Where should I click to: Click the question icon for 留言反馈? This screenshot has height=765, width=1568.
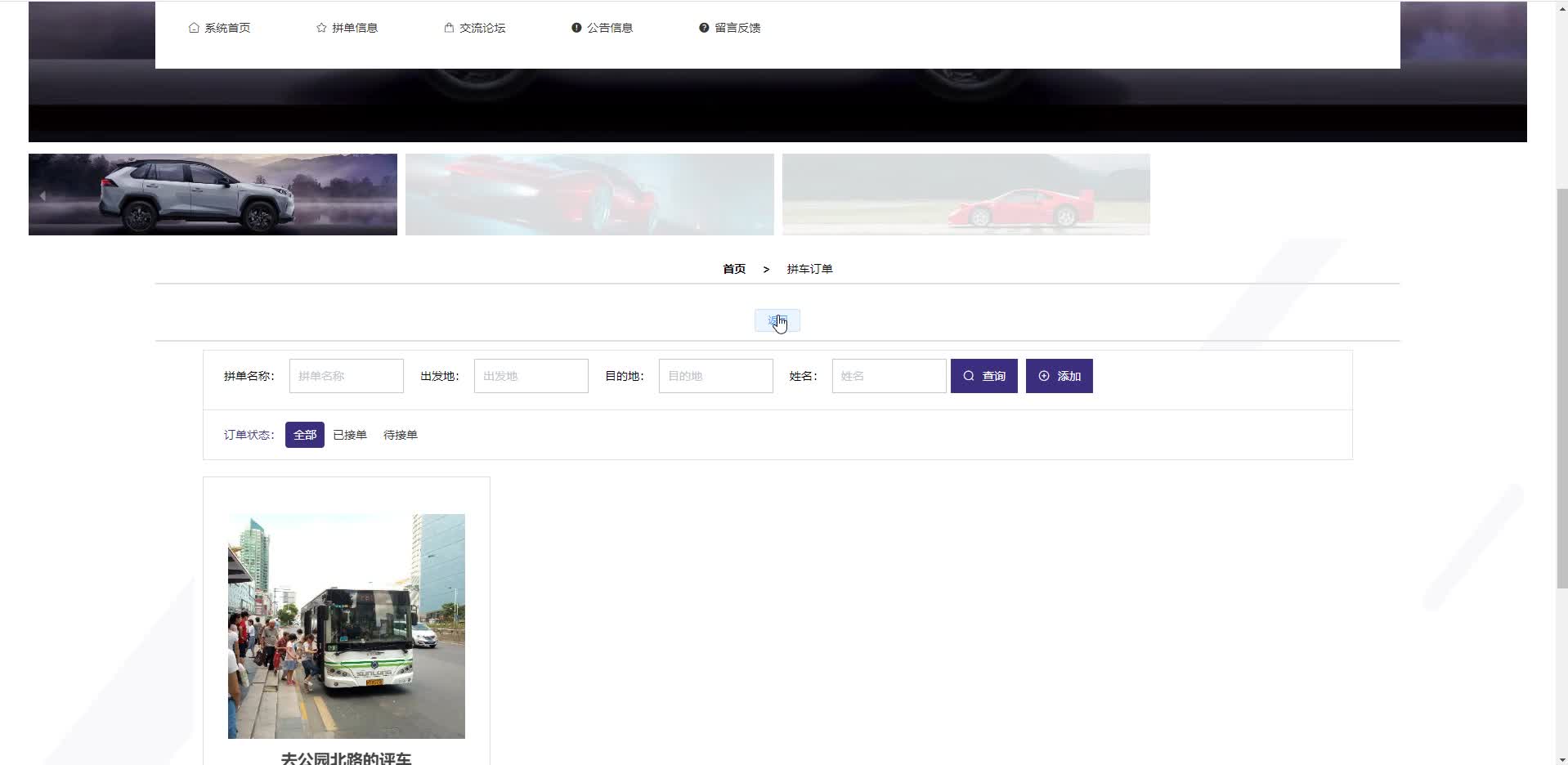coord(704,27)
